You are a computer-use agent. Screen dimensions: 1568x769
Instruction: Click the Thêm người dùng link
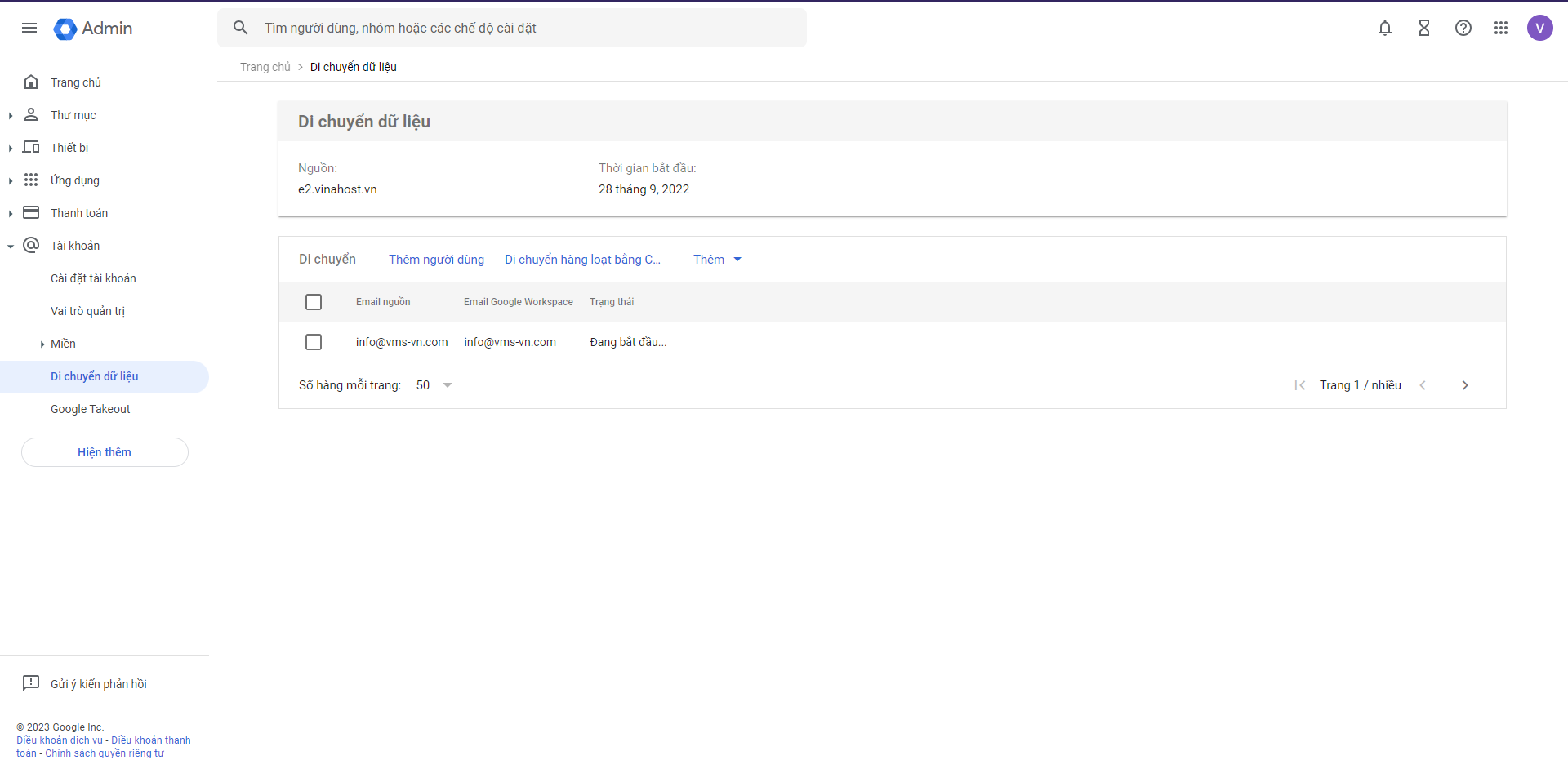[436, 260]
